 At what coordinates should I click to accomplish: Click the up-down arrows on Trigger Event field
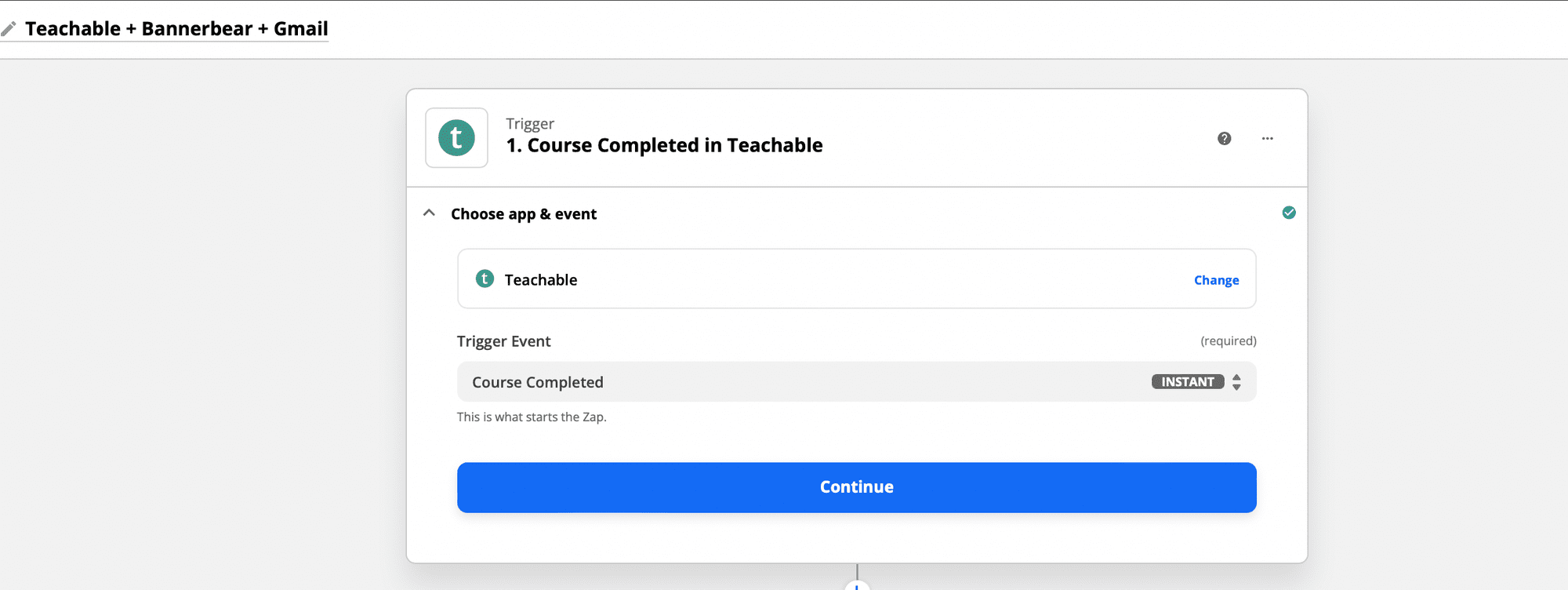1236,382
